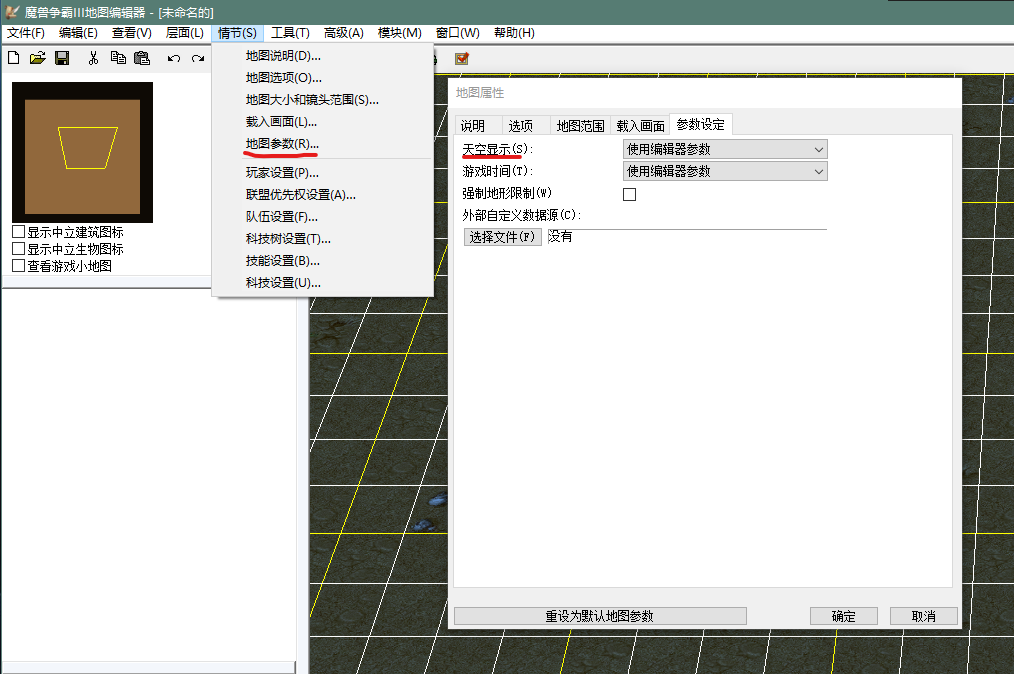Viewport: 1014px width, 674px height.
Task: Switch to the 地图范围 tab
Action: 581,125
